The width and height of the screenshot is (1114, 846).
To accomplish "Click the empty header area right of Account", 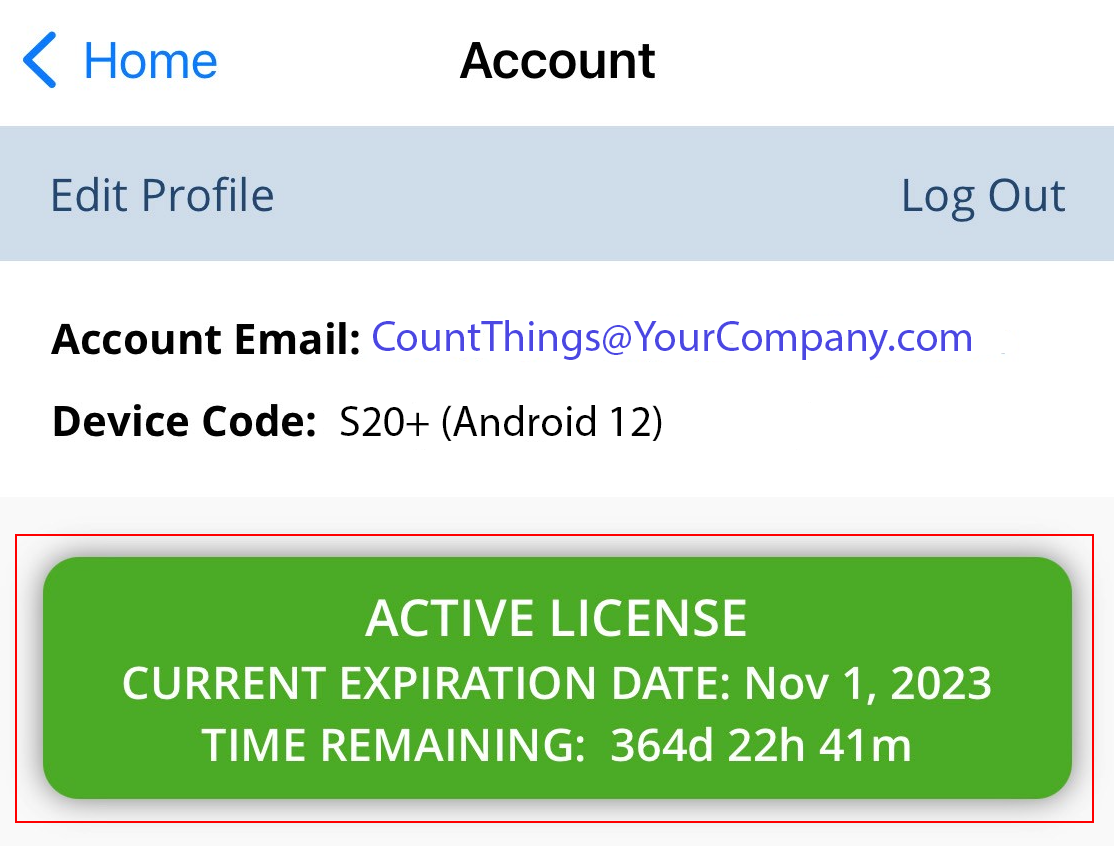I will click(x=880, y=60).
